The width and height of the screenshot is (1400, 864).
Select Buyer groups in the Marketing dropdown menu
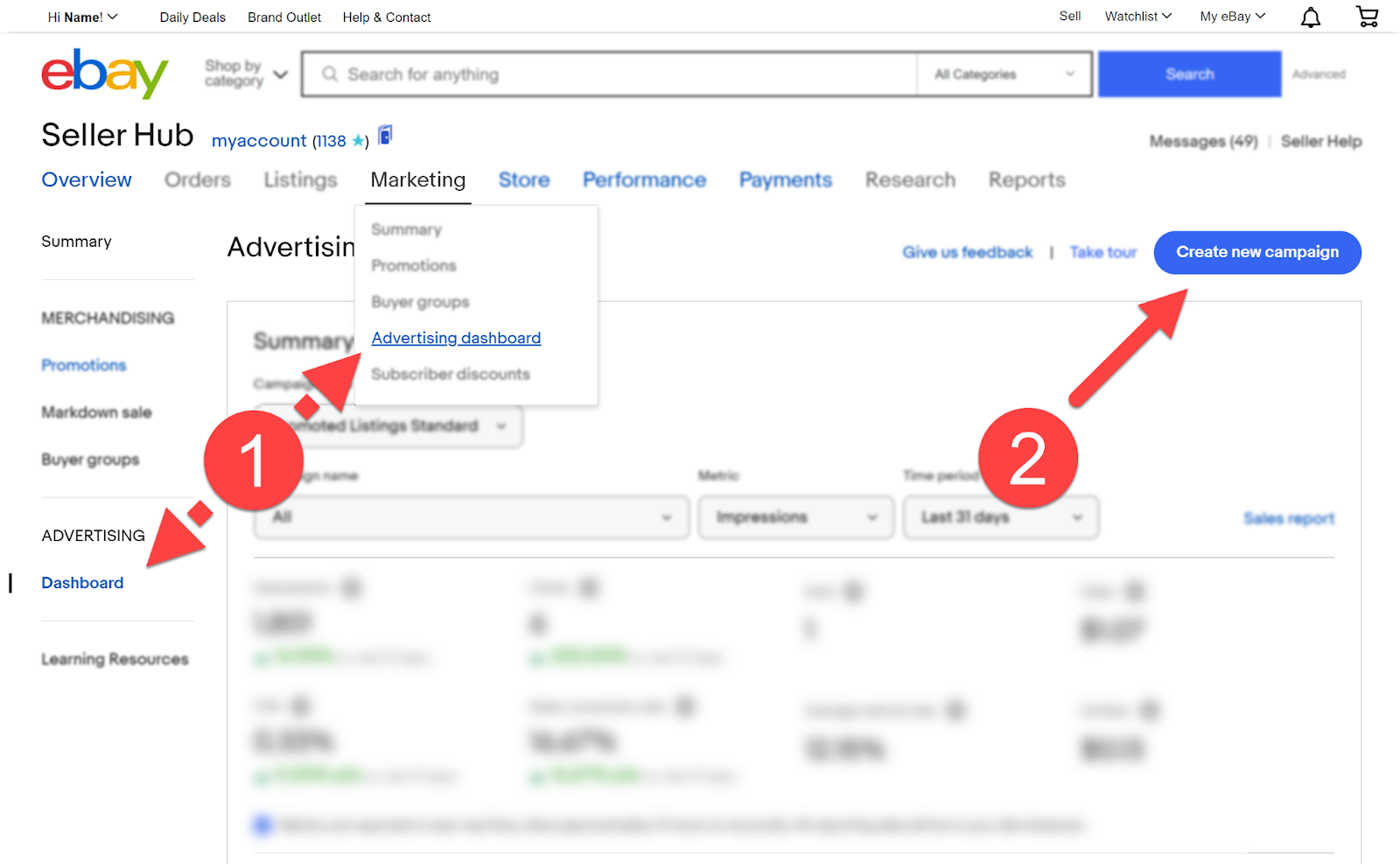click(420, 302)
